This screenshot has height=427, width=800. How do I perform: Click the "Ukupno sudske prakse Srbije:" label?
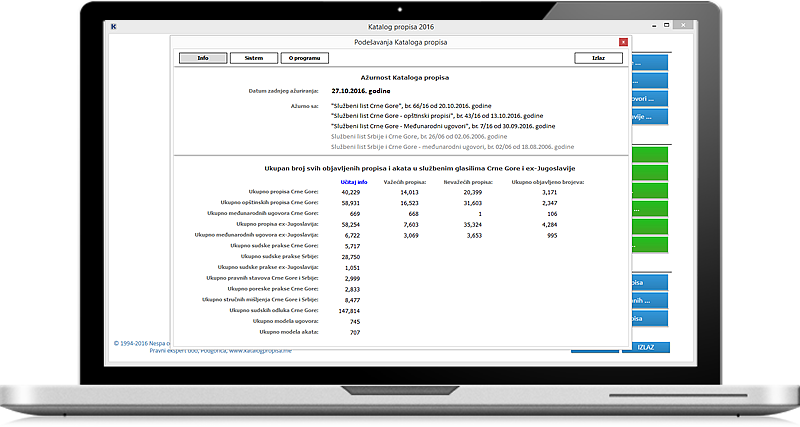pyautogui.click(x=280, y=256)
